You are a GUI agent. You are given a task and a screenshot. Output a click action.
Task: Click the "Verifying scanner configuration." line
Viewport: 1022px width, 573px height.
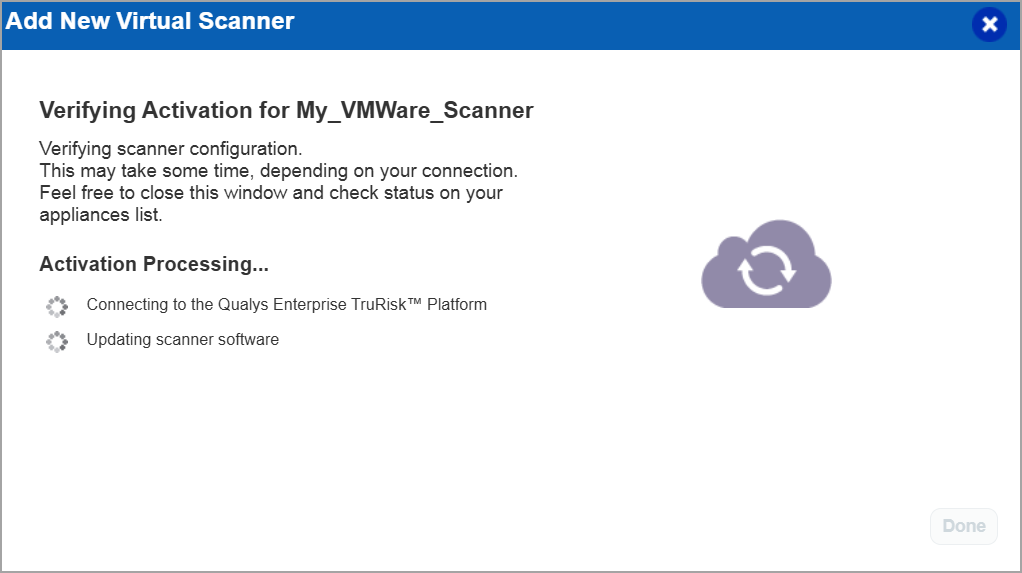(170, 149)
